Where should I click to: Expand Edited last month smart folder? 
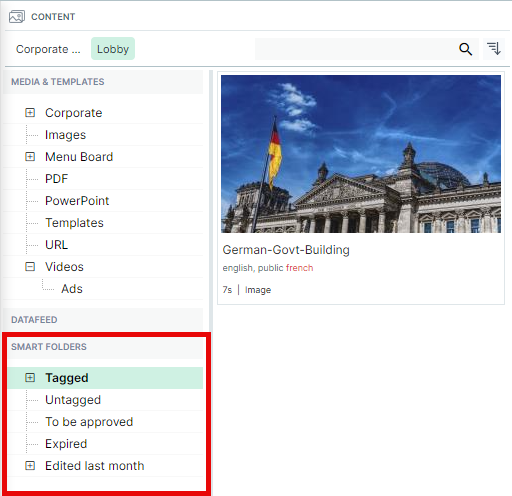pyautogui.click(x=30, y=466)
